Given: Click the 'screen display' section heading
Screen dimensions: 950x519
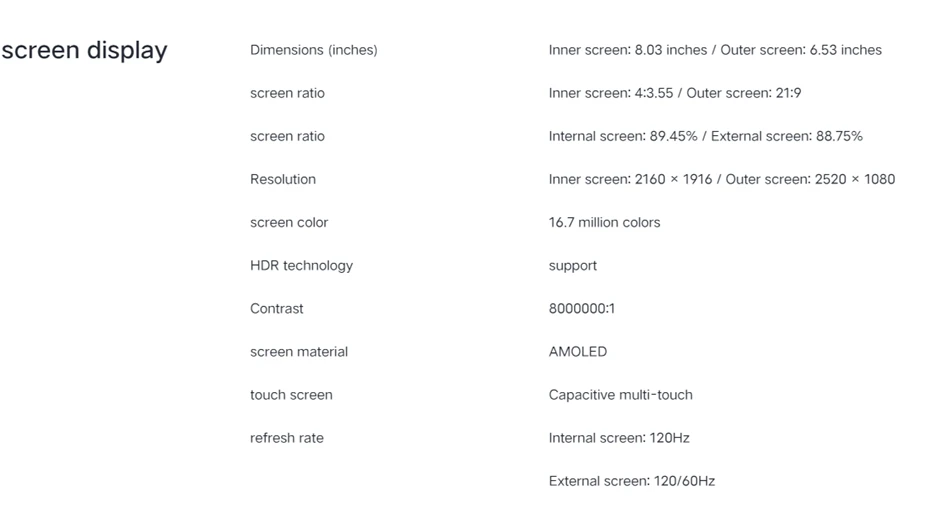Looking at the screenshot, I should coord(84,50).
